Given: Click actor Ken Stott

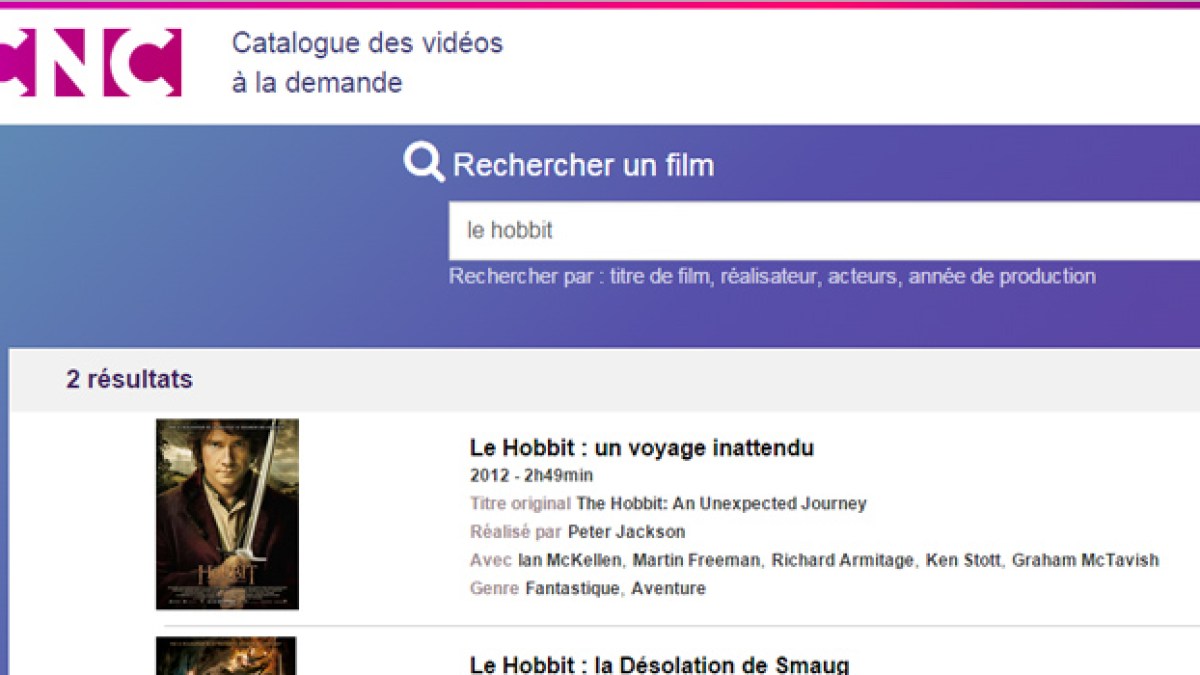Looking at the screenshot, I should click(963, 560).
